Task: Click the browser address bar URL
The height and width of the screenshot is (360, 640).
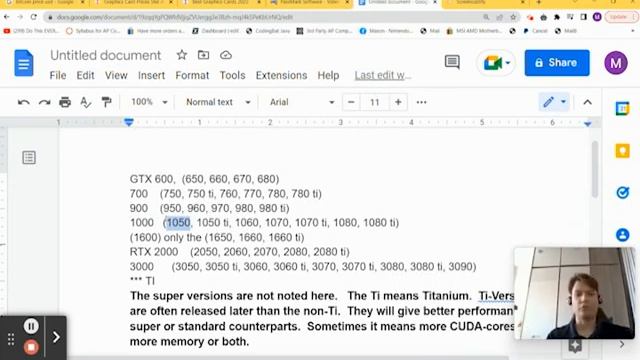Action: point(175,17)
